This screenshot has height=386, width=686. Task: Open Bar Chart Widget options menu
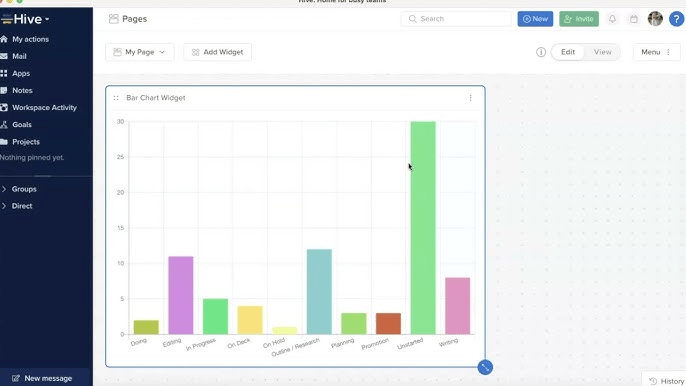coord(470,98)
